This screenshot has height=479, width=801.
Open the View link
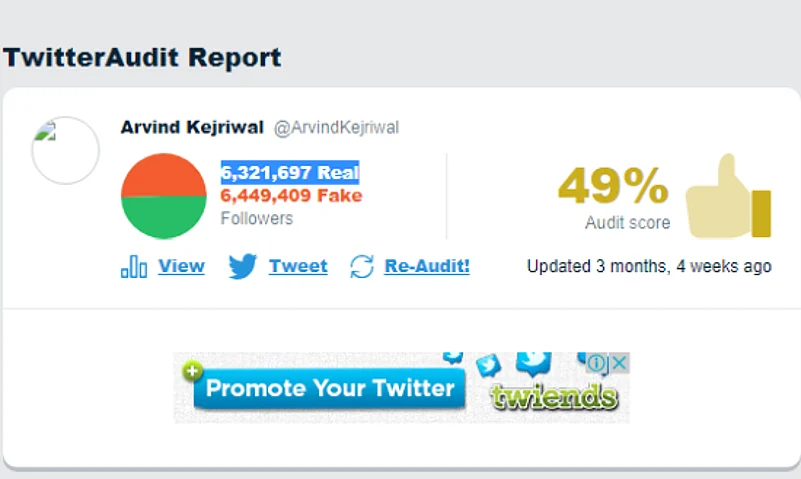(x=181, y=266)
